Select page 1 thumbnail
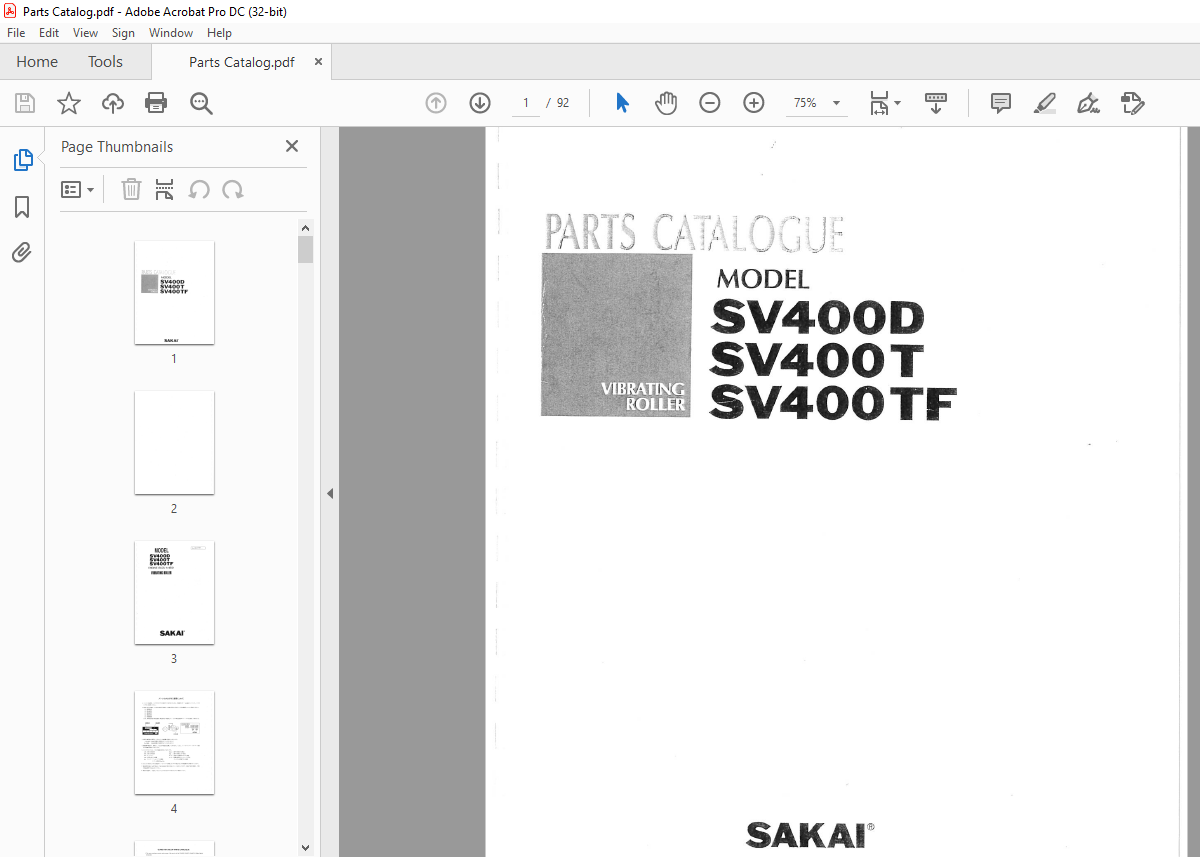Viewport: 1200px width, 857px height. [x=174, y=292]
